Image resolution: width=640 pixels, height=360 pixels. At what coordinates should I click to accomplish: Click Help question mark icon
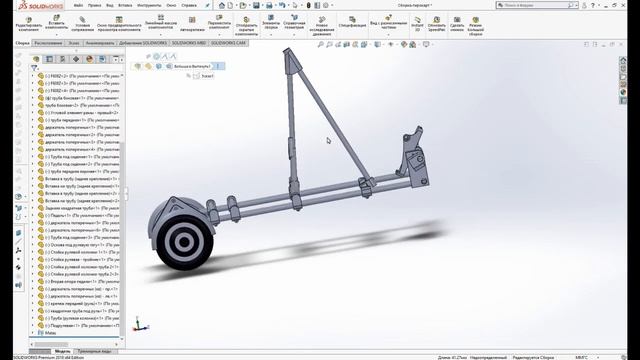(593, 5)
